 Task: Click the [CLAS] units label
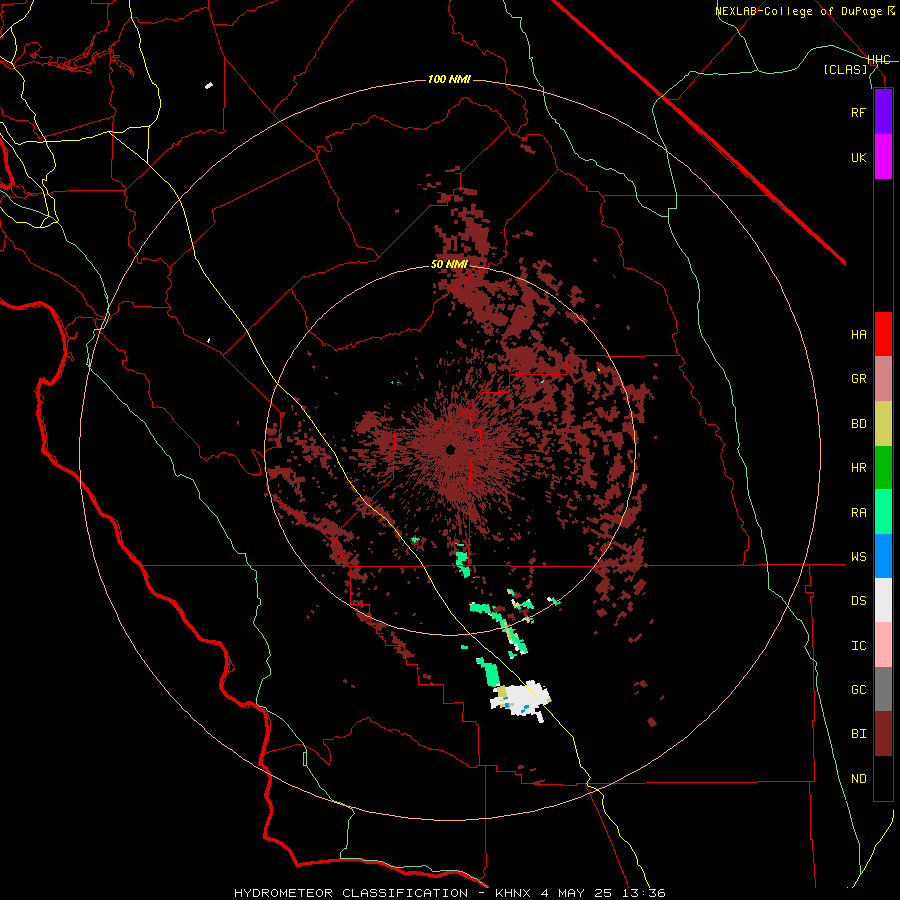pyautogui.click(x=845, y=69)
